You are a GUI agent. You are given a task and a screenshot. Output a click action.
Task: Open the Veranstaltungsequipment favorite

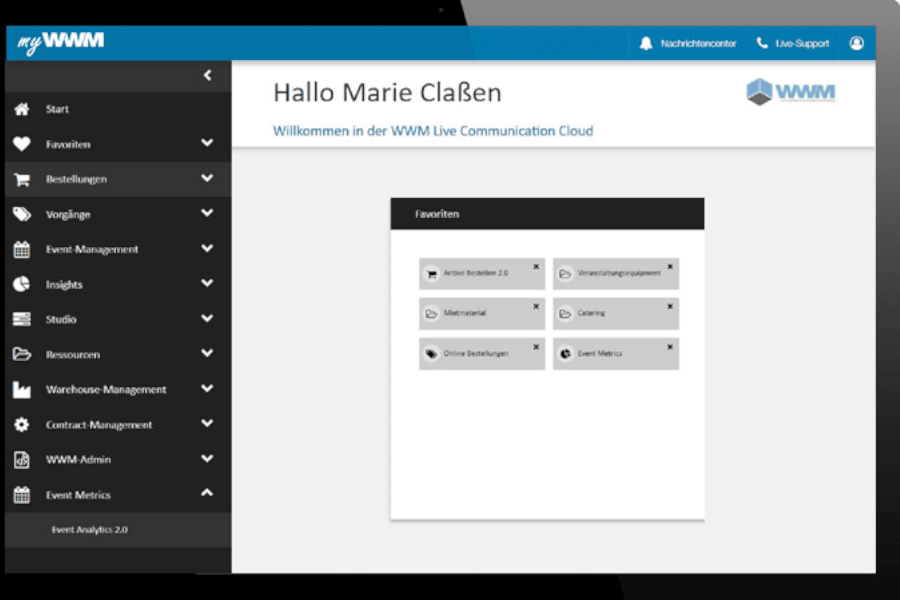pos(616,274)
